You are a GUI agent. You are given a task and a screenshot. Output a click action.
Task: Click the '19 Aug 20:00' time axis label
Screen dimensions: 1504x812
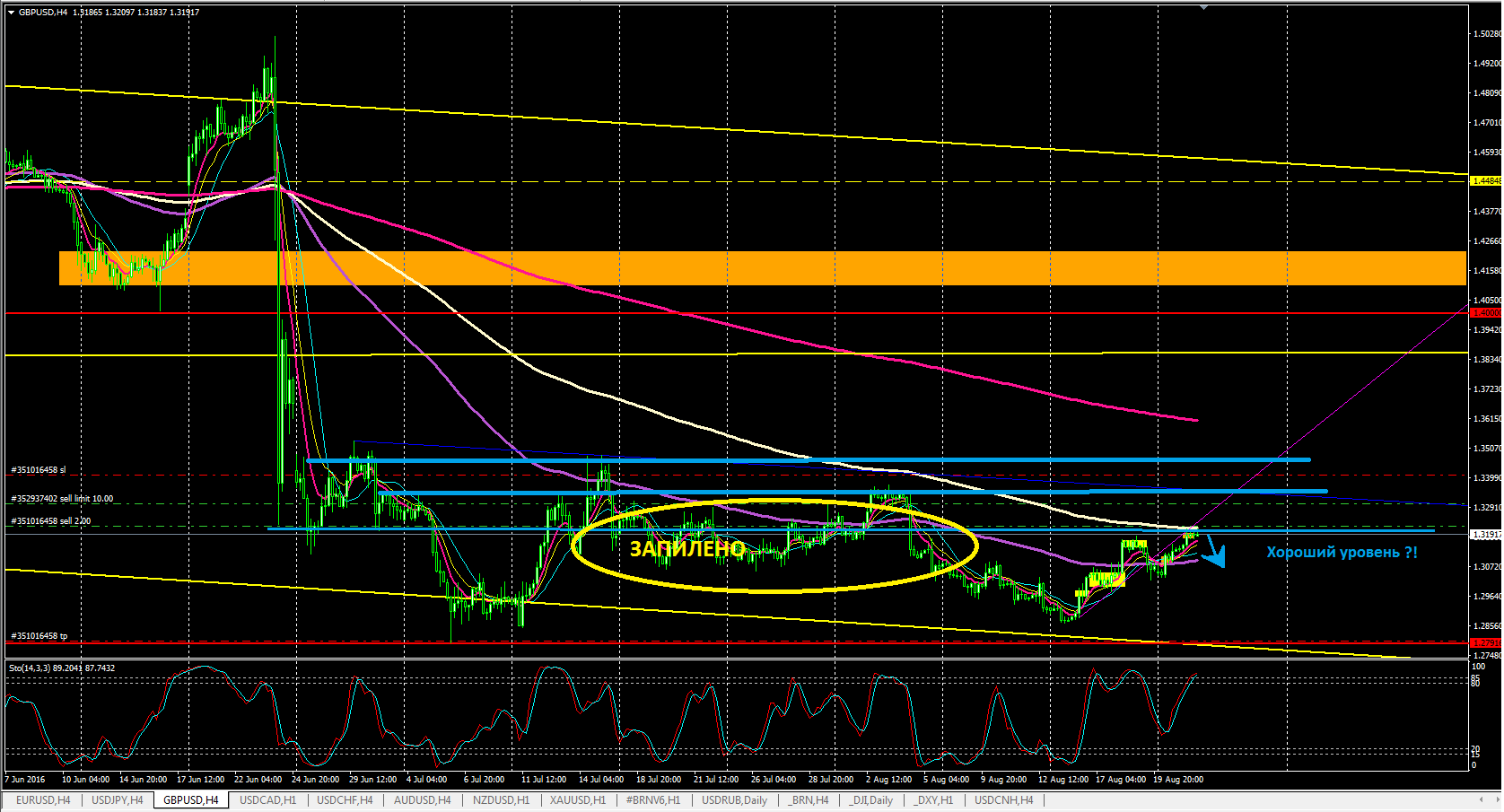pos(1178,779)
